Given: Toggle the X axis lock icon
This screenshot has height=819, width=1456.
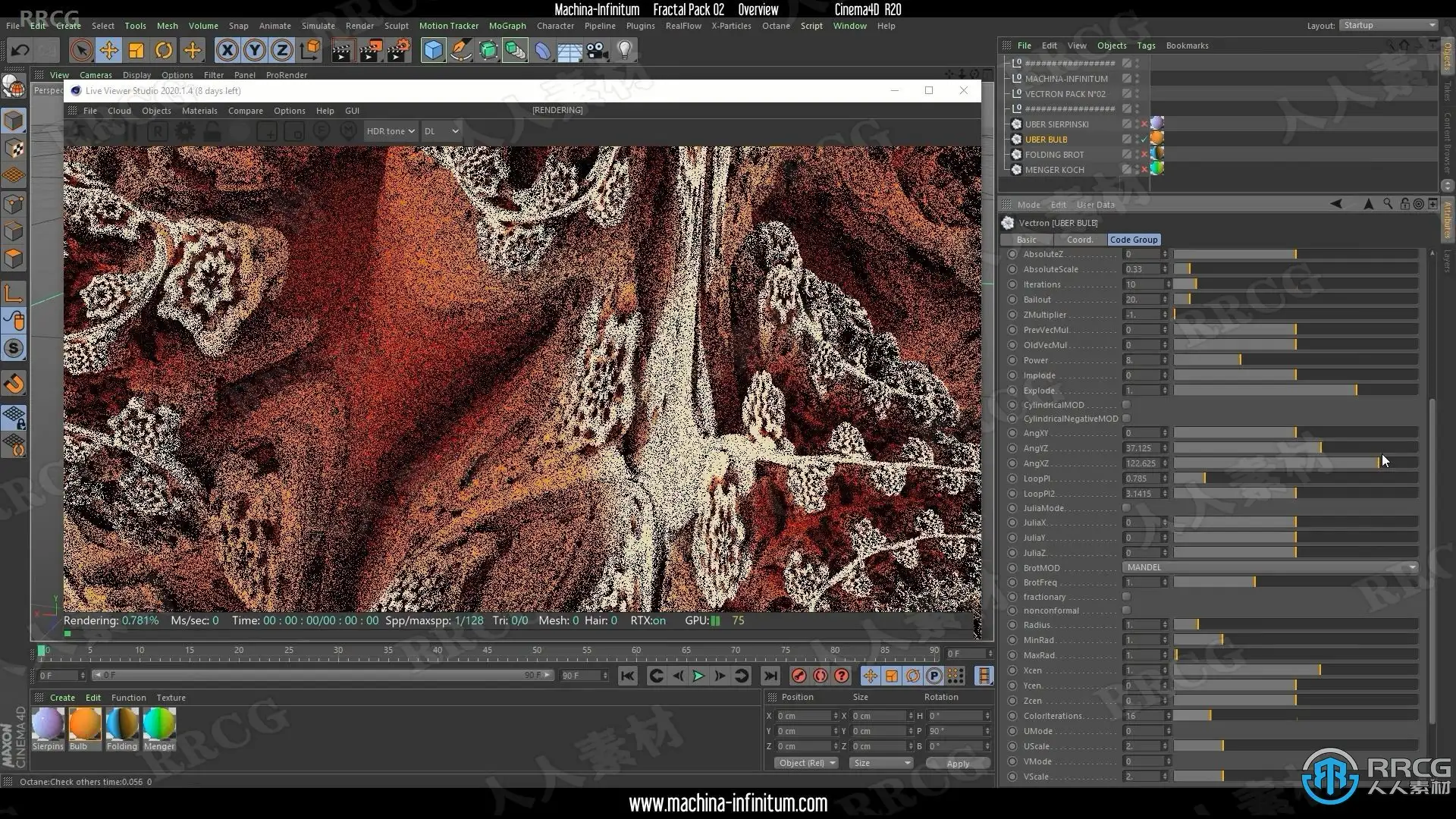Looking at the screenshot, I should (x=227, y=51).
